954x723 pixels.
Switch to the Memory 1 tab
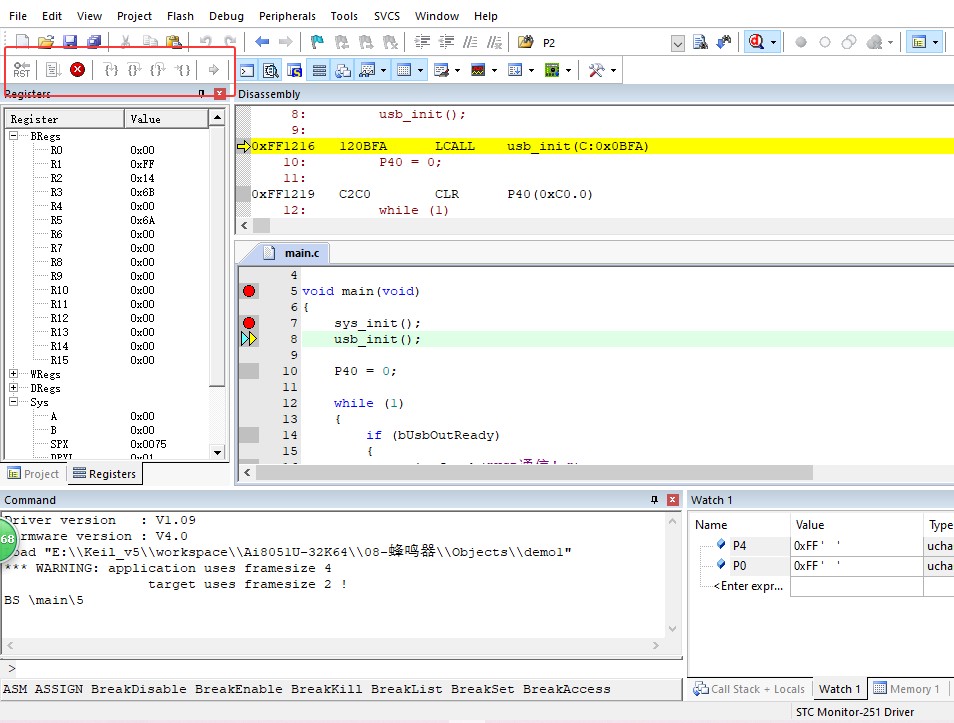(907, 688)
